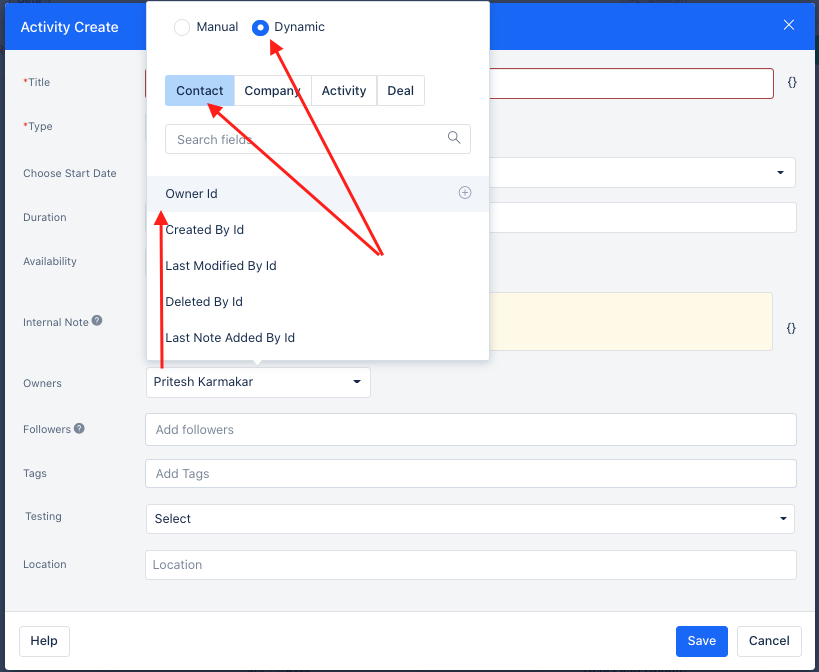
Task: Add Owner Id with plus icon
Action: point(465,193)
